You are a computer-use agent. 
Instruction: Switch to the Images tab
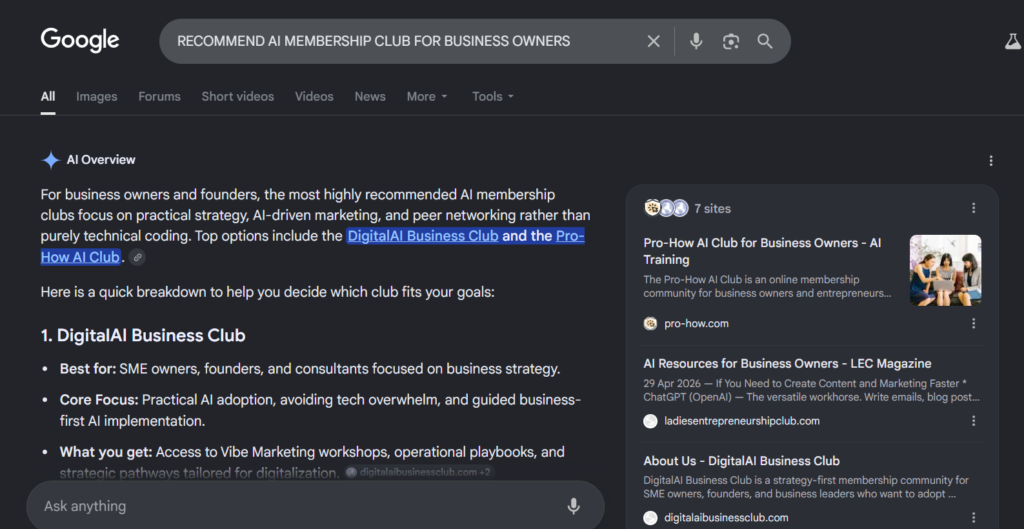tap(97, 97)
